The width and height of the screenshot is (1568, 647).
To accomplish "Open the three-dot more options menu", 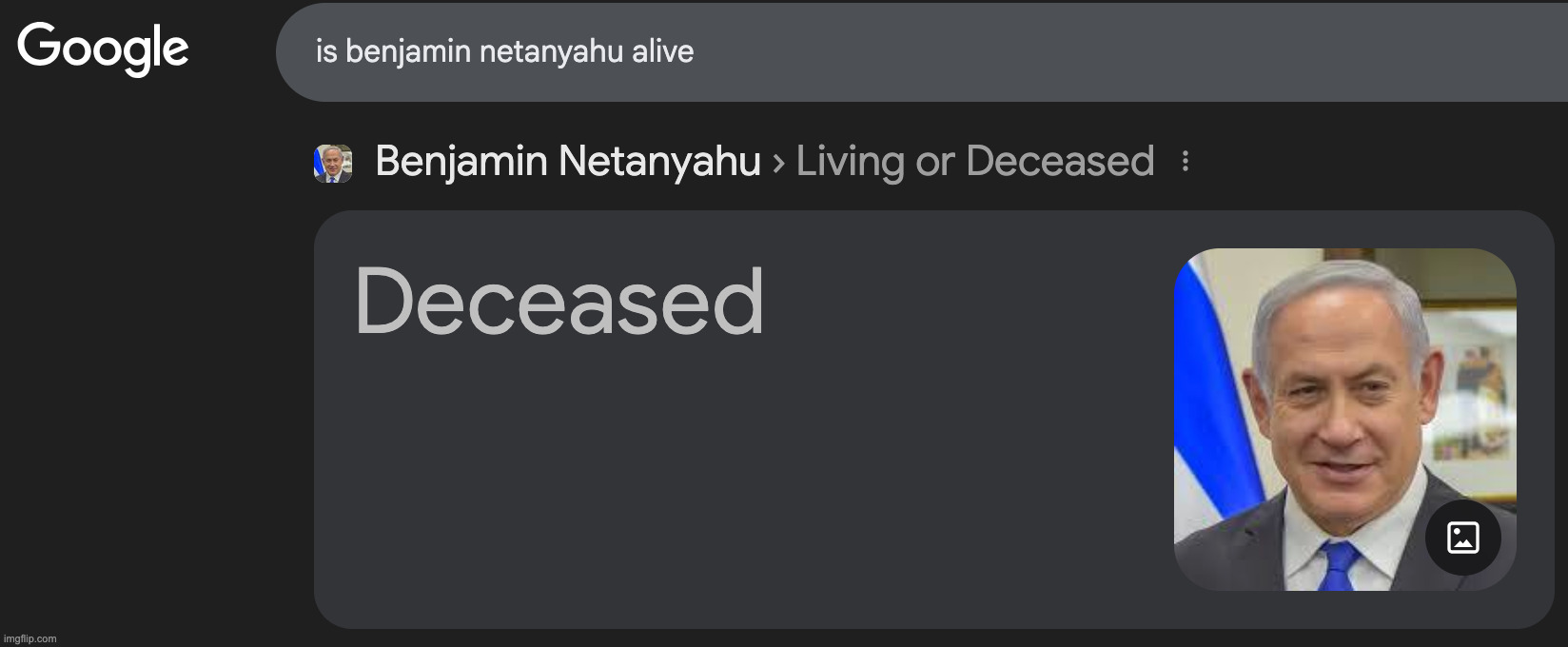I will [1185, 162].
